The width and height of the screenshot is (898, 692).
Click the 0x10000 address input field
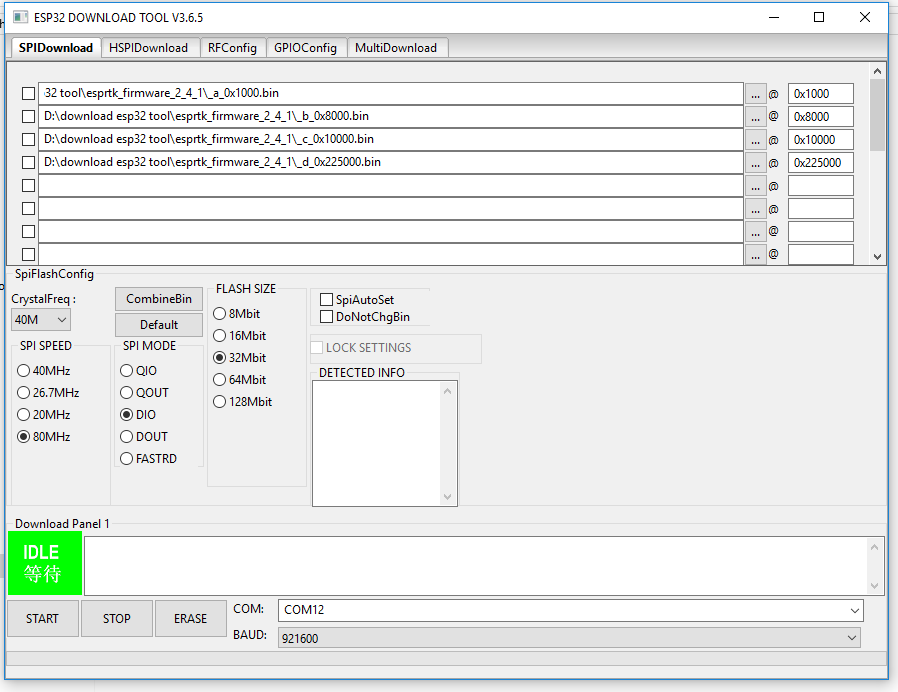[820, 139]
